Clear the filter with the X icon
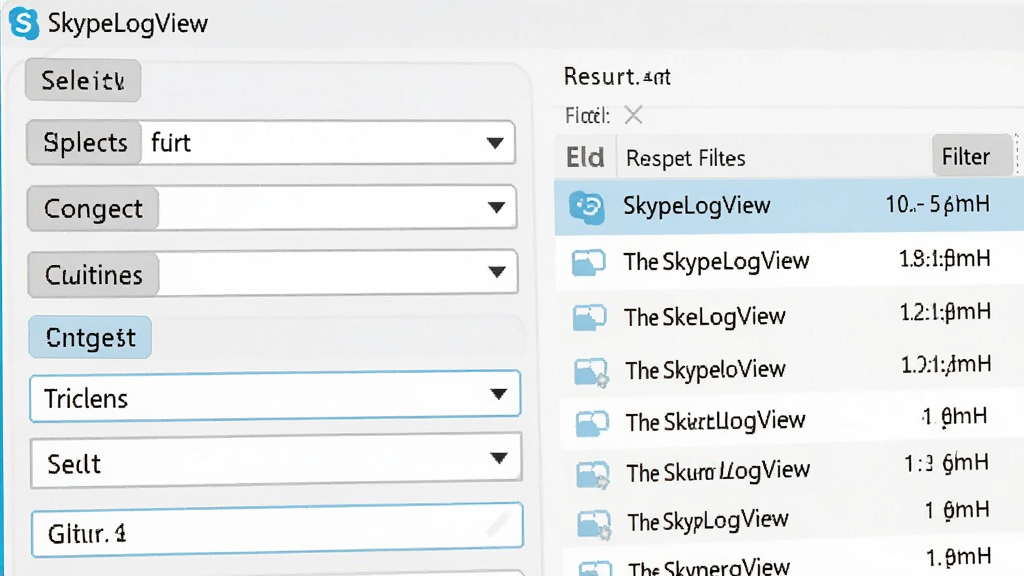 633,115
